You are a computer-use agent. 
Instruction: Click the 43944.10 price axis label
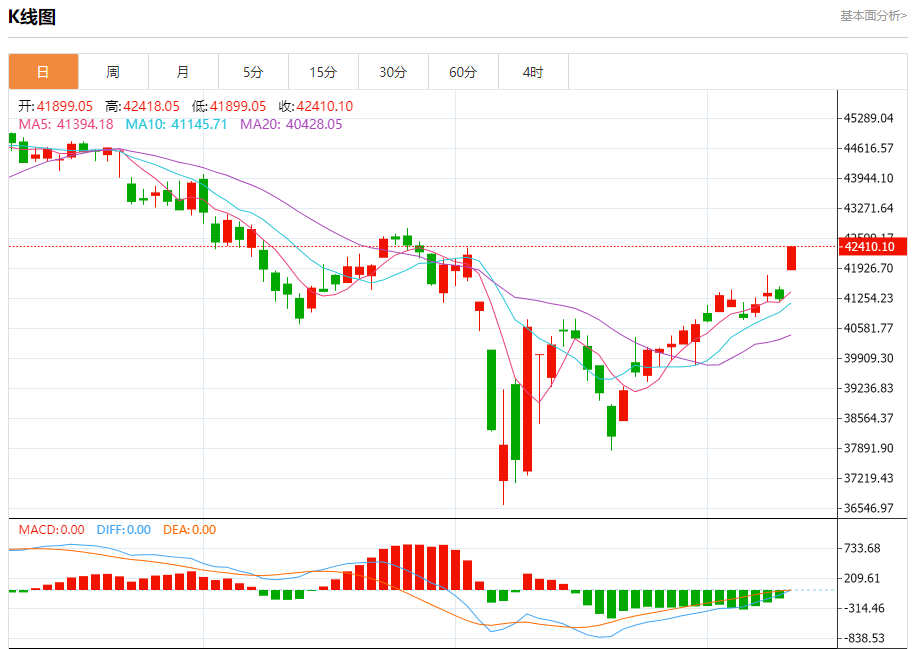click(x=869, y=178)
